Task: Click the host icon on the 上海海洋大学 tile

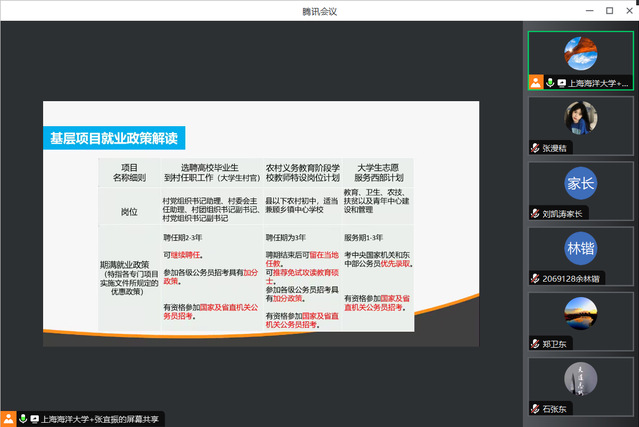Action: [536, 82]
